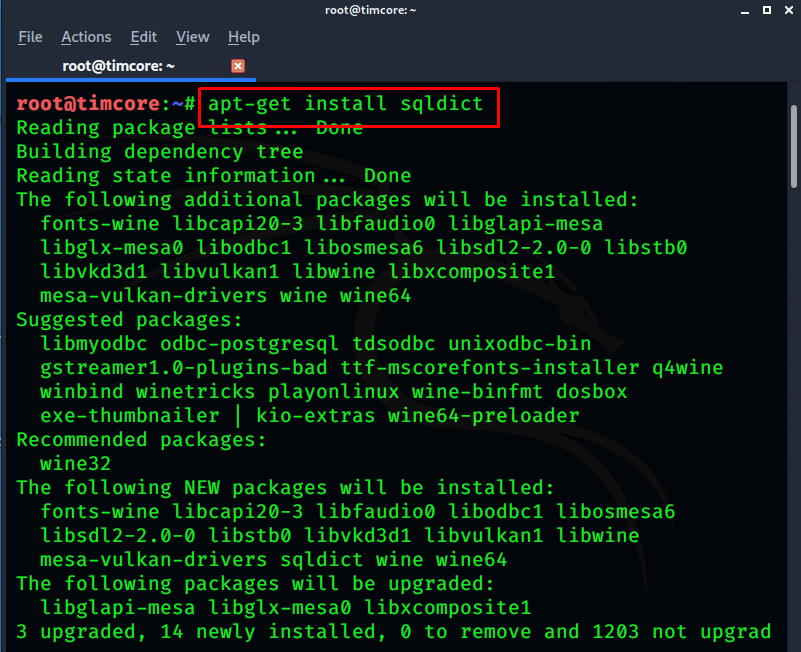801x652 pixels.
Task: Open the Actions menu
Action: [x=86, y=37]
